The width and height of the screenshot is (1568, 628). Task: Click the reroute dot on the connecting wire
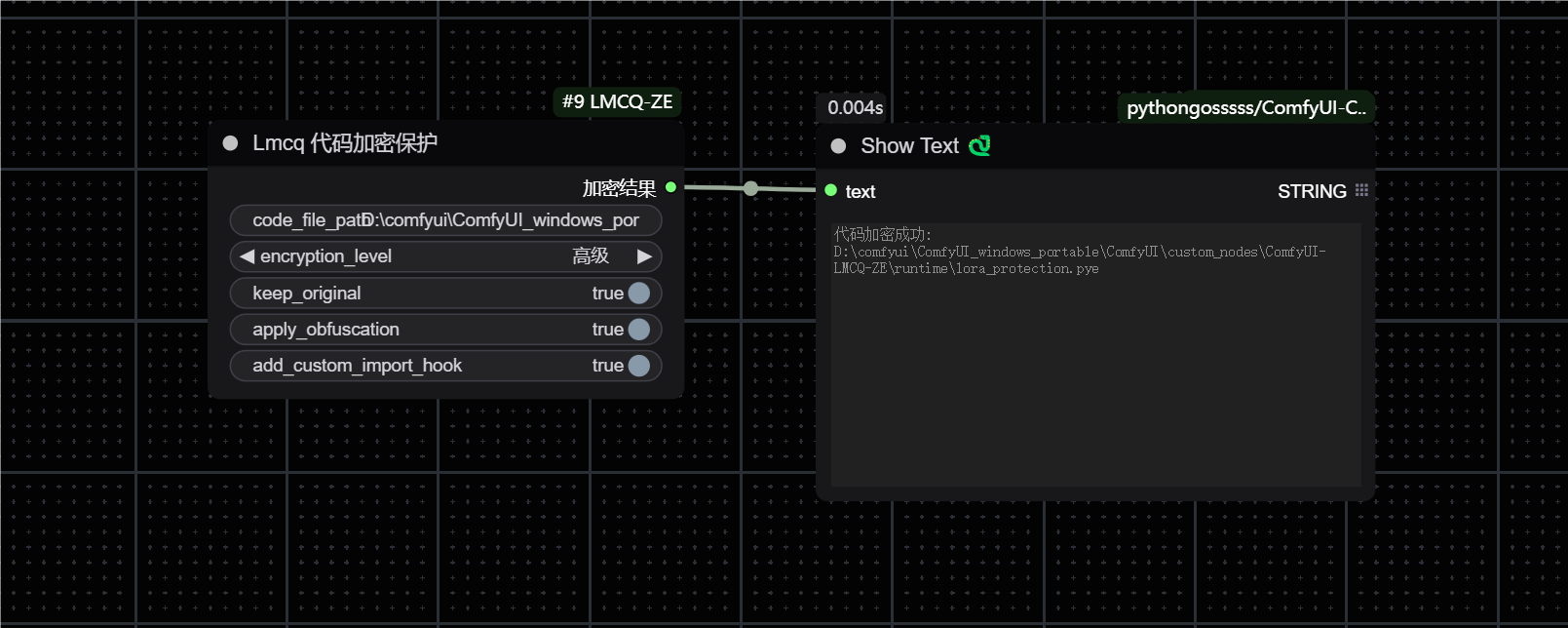coord(750,188)
